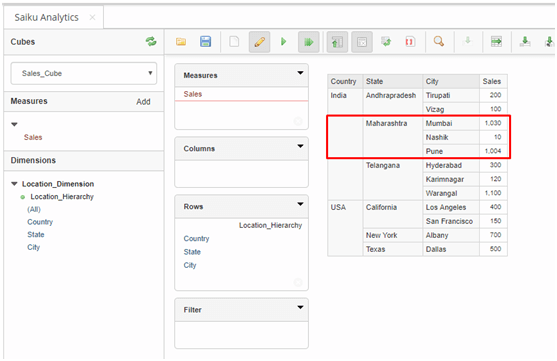Screen dimensions: 557x361
Task: Click Location_Hierarchy label in Rows box
Action: [x=271, y=225]
